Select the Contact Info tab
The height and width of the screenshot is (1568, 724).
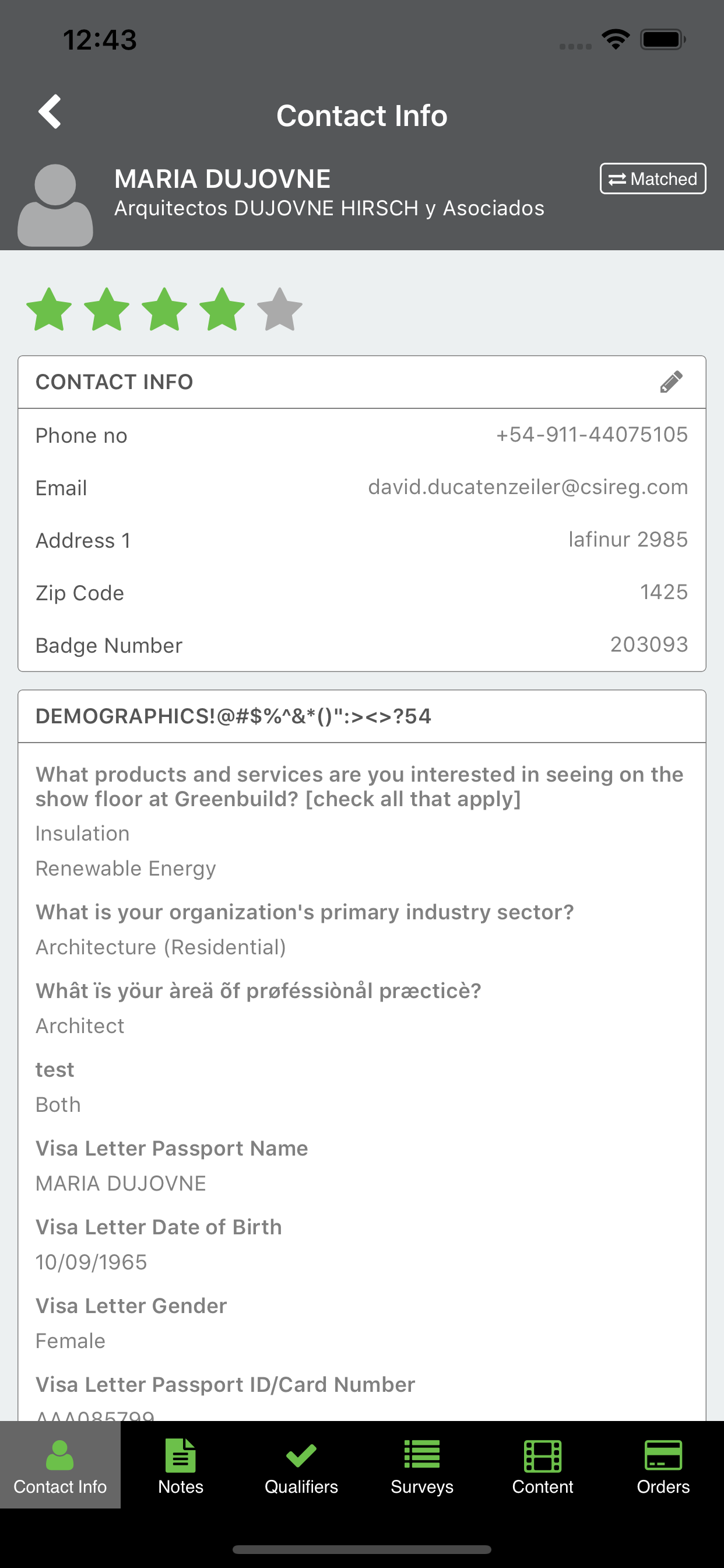pyautogui.click(x=60, y=1466)
